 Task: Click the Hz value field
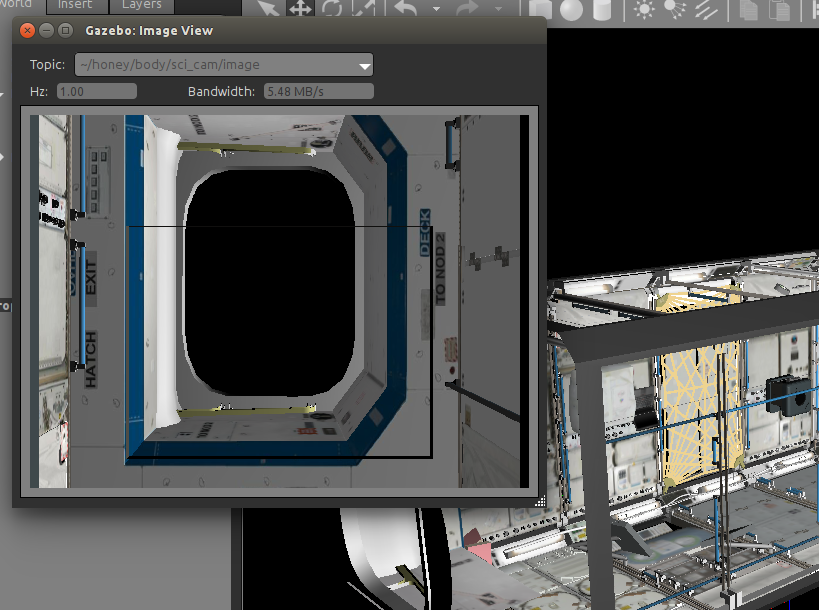(x=96, y=91)
